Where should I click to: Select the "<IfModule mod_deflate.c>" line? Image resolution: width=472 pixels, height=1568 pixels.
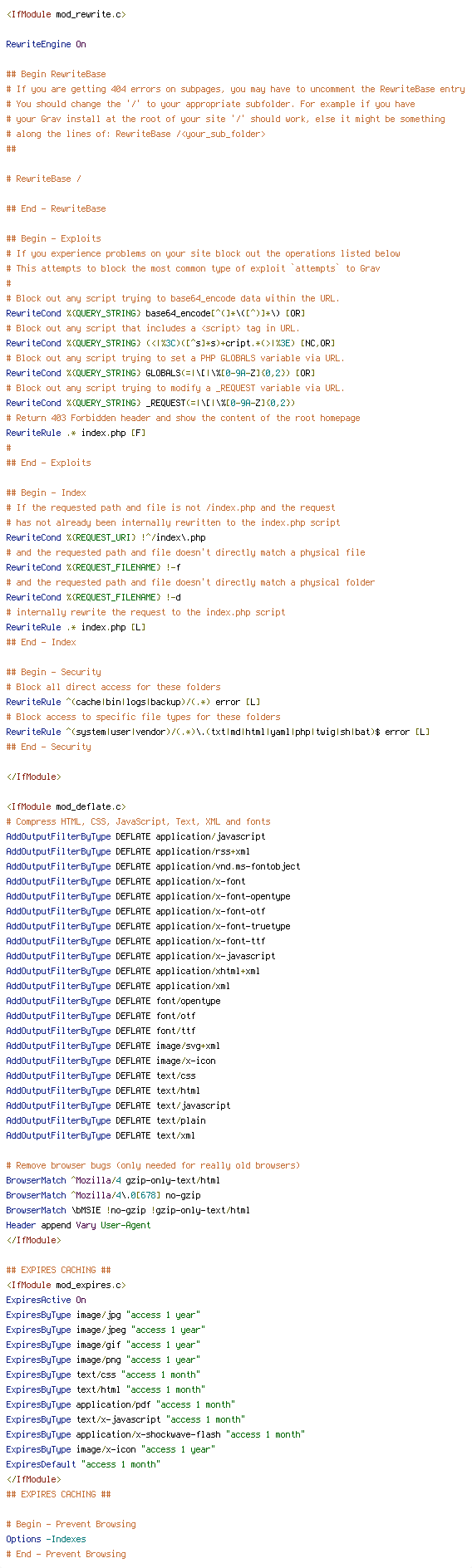pos(66,806)
